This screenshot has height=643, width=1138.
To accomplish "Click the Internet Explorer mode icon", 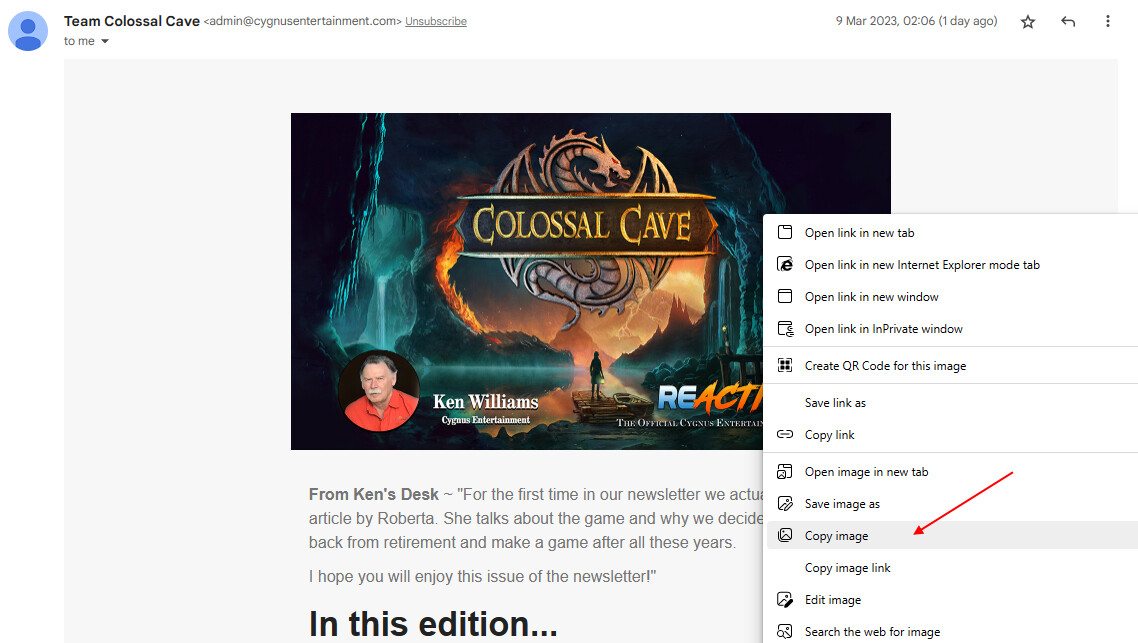I will pyautogui.click(x=785, y=264).
